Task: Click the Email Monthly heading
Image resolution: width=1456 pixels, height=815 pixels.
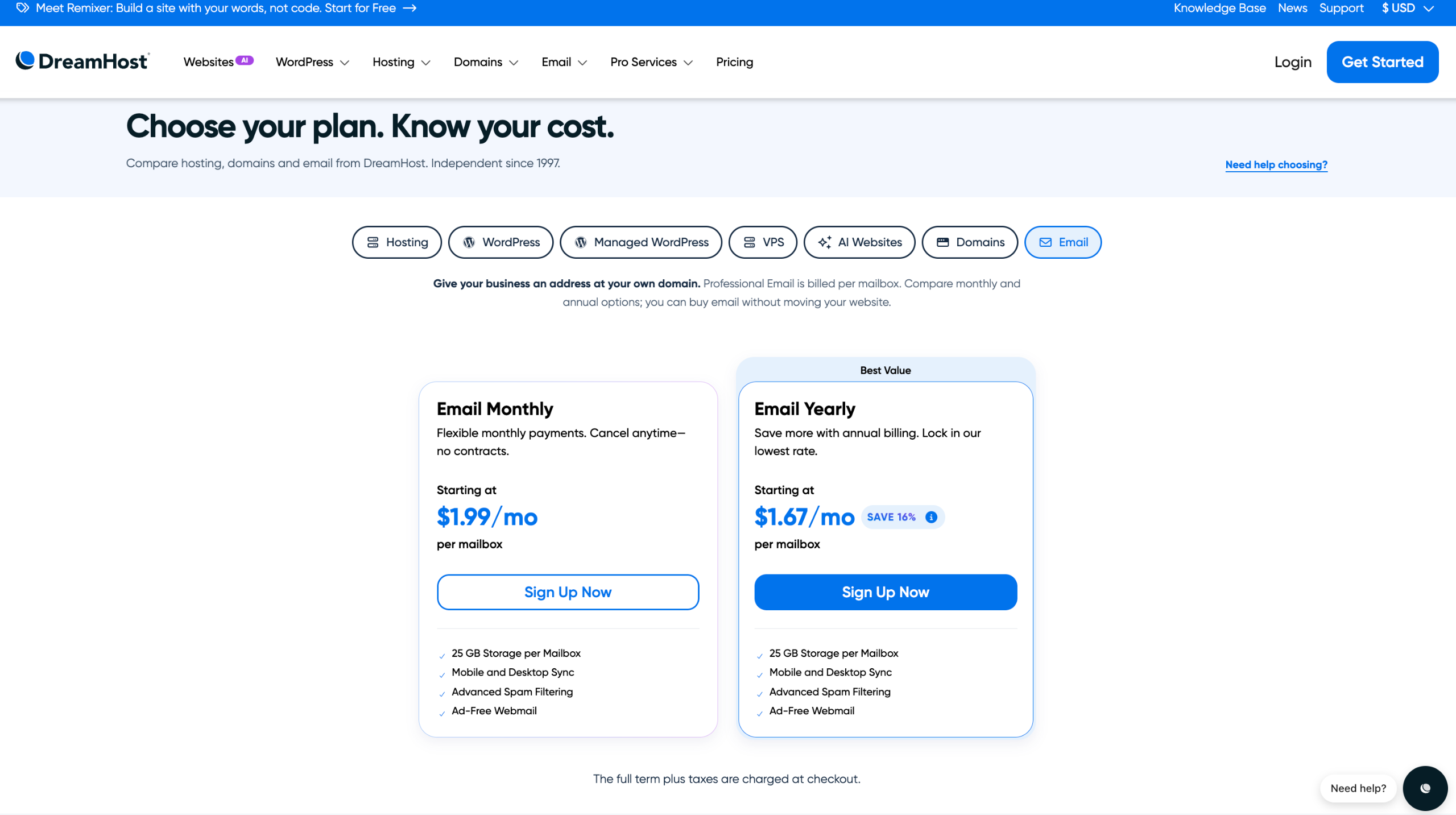Action: click(x=495, y=409)
